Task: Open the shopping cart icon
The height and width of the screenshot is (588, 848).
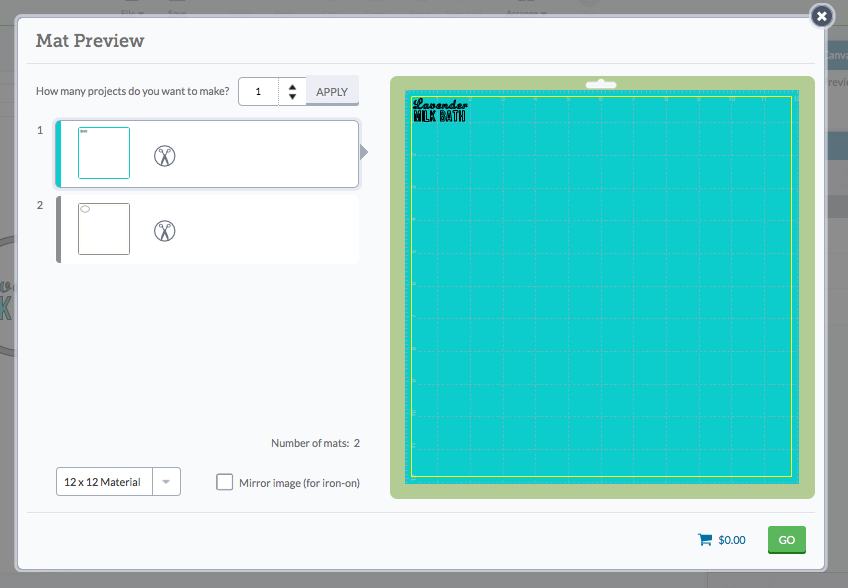Action: pyautogui.click(x=705, y=539)
